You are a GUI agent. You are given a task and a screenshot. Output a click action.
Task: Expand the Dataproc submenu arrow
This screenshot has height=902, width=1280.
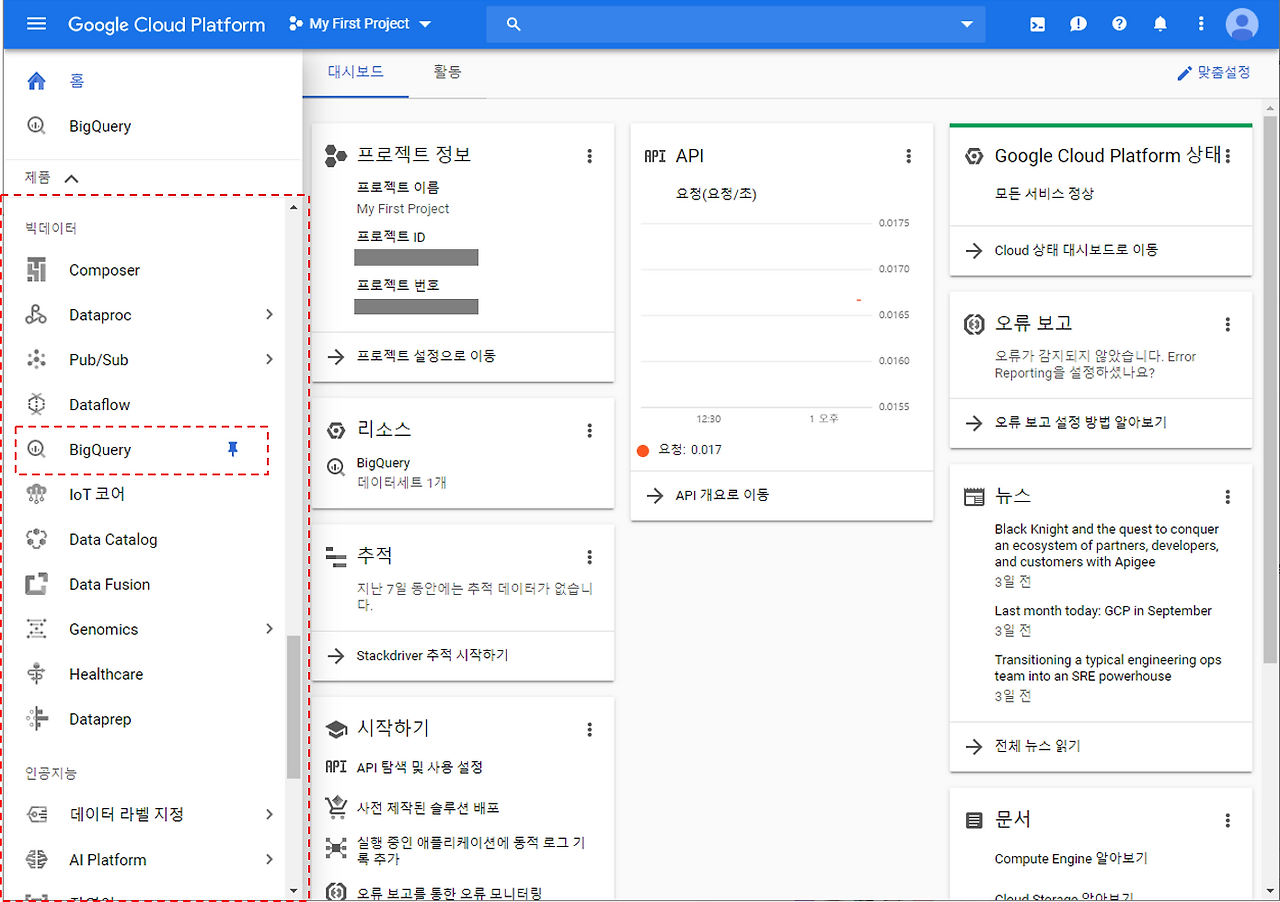pos(270,315)
